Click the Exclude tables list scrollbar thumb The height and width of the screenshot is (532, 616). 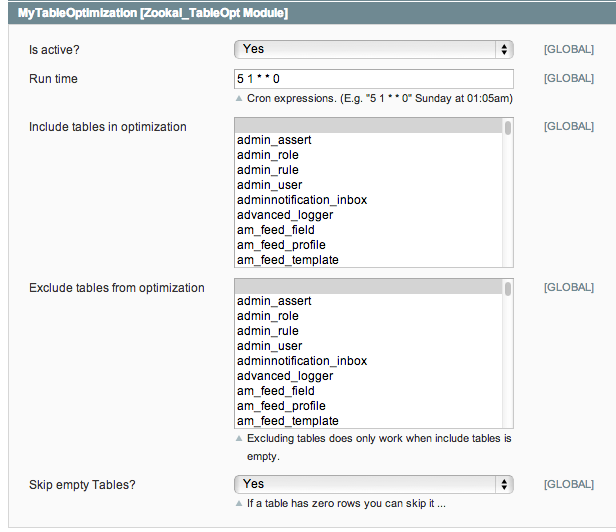508,289
